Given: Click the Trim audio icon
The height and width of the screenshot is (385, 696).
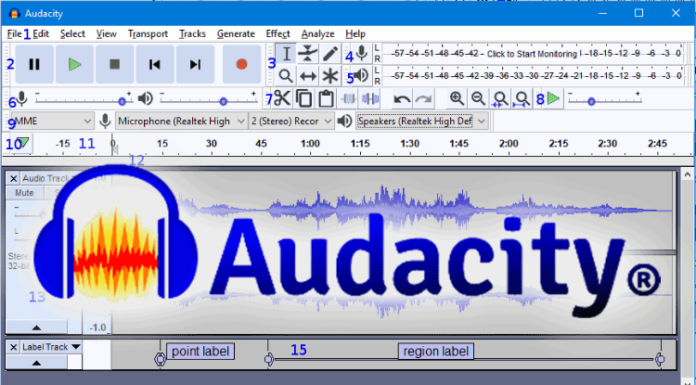Looking at the screenshot, I should (348, 99).
